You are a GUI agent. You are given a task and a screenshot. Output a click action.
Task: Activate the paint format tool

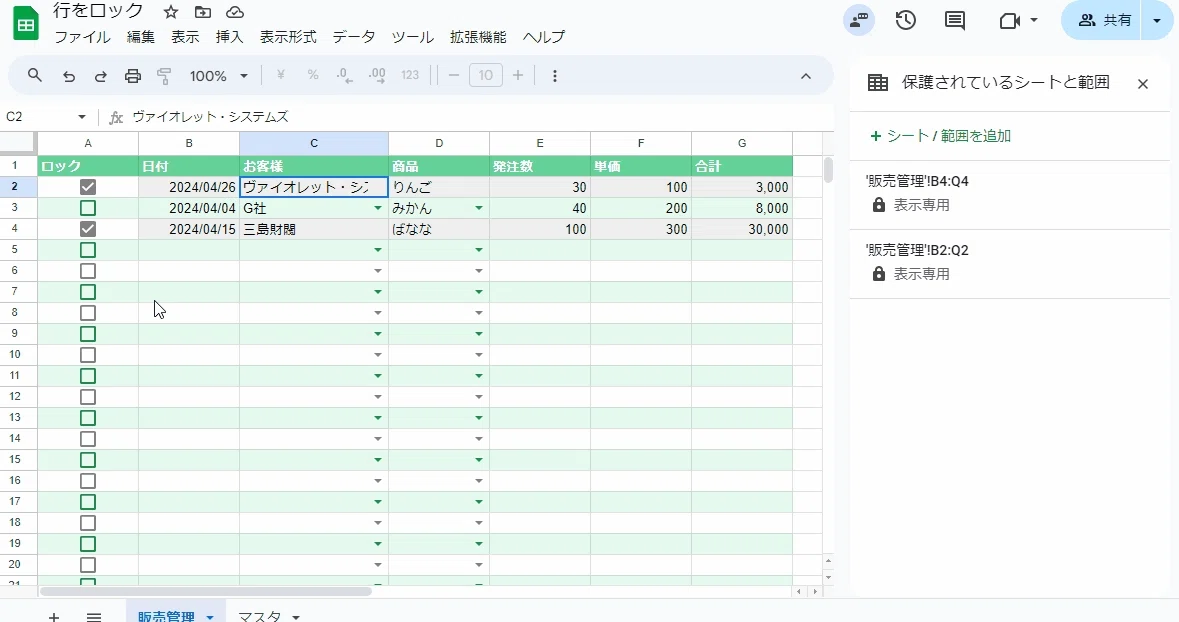tap(164, 76)
